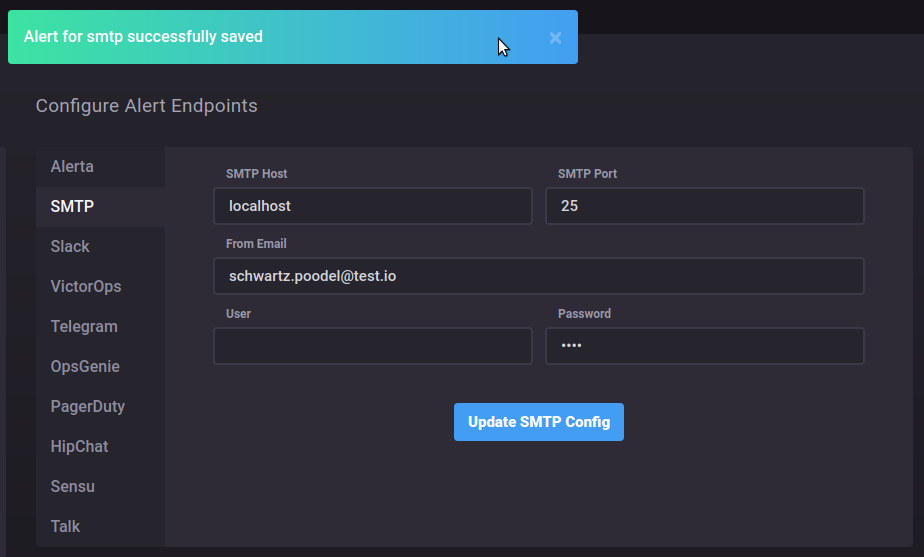Dismiss the smtp saved notification

pyautogui.click(x=555, y=38)
